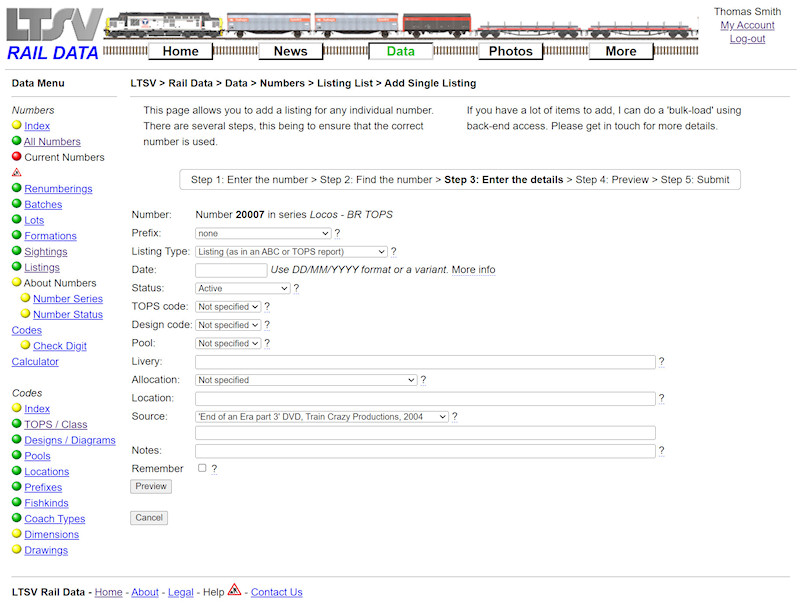Open the Status dropdown showing Active

click(x=241, y=288)
